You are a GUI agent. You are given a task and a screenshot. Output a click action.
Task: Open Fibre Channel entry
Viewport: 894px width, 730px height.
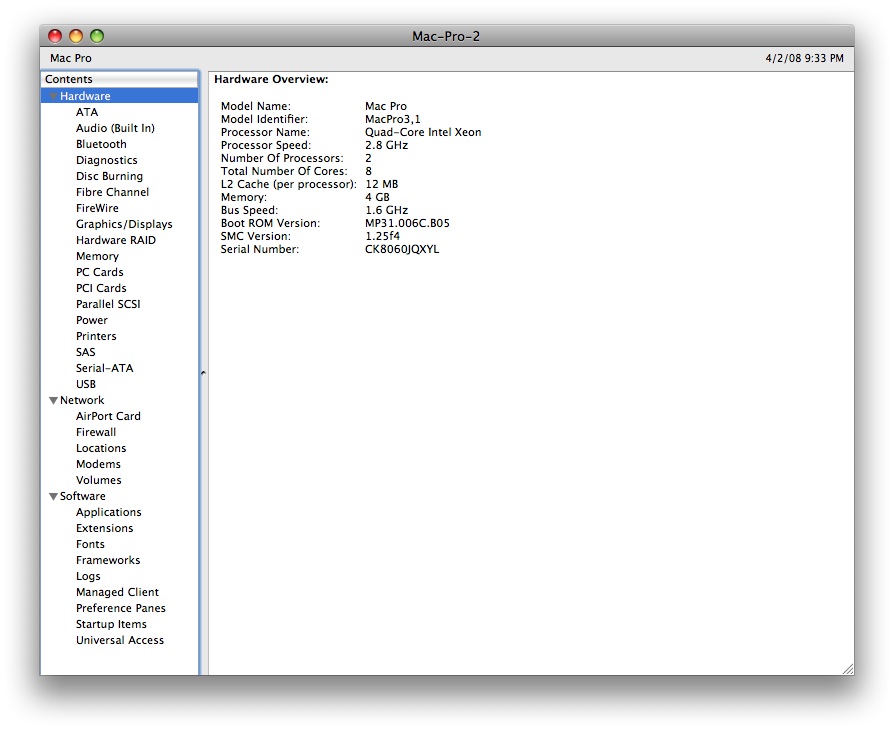[112, 192]
